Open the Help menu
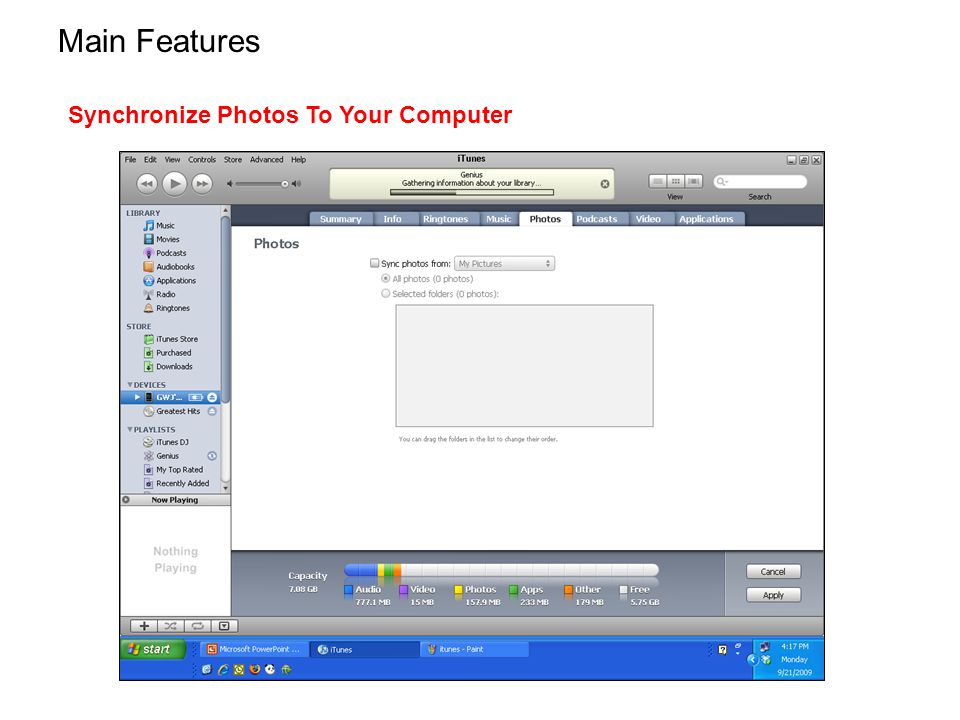 pyautogui.click(x=298, y=160)
